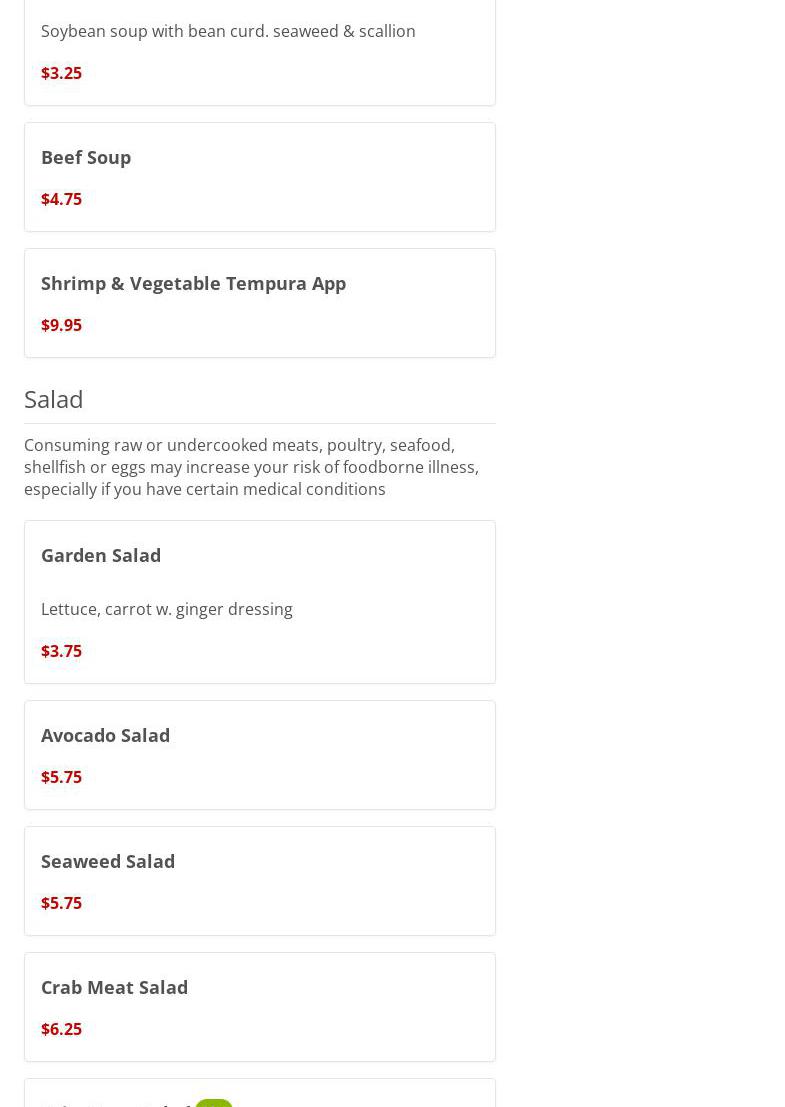This screenshot has width=785, height=1107.
Task: Open the Beef Soup menu item
Action: click(x=86, y=157)
